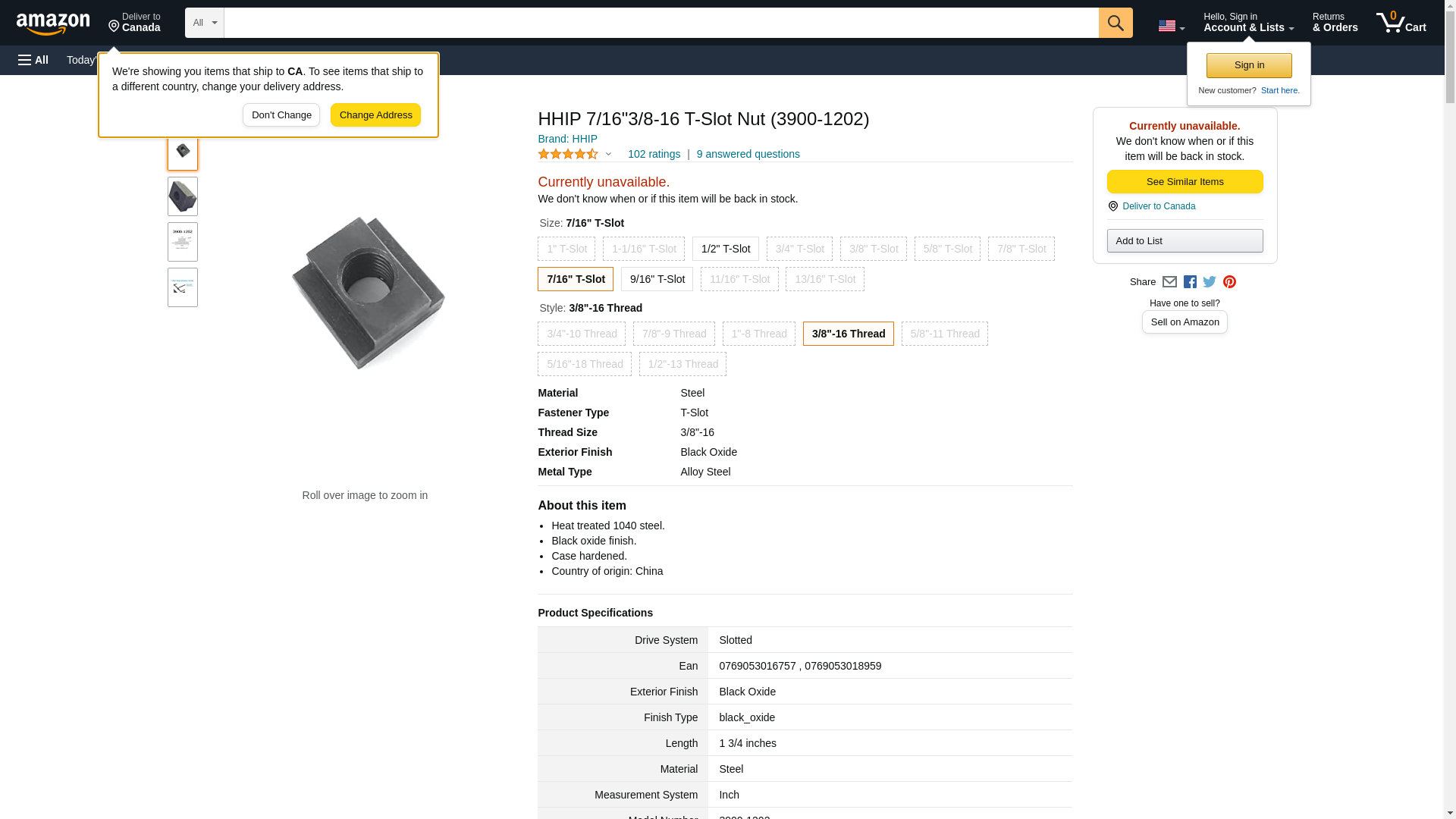The width and height of the screenshot is (1456, 819).
Task: Open the search category All dropdown
Action: (204, 23)
